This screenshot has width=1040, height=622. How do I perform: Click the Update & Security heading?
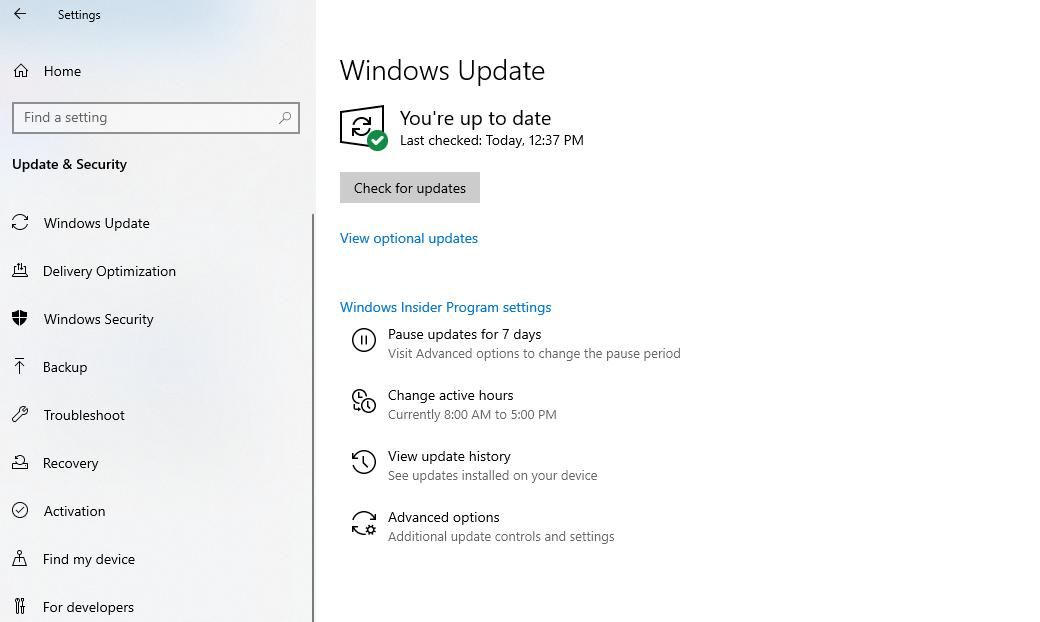(x=69, y=164)
